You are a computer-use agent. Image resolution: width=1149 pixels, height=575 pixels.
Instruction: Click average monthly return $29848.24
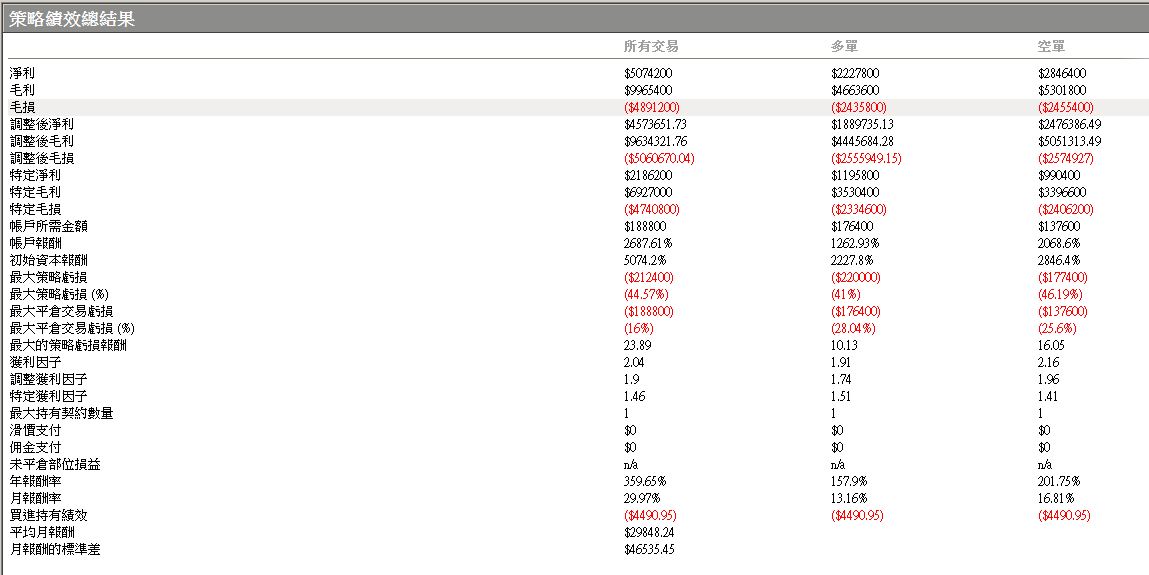(x=649, y=532)
